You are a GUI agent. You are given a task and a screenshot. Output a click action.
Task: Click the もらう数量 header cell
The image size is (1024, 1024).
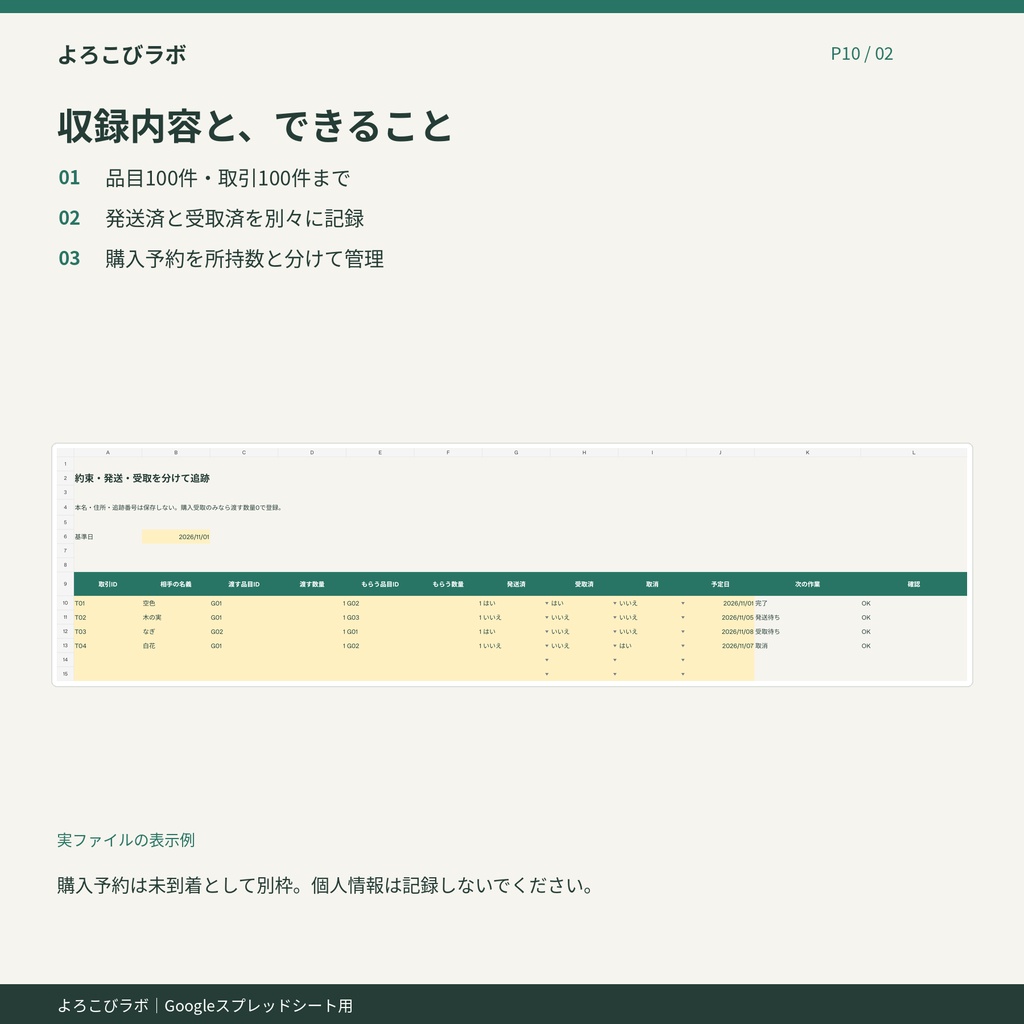(x=448, y=584)
